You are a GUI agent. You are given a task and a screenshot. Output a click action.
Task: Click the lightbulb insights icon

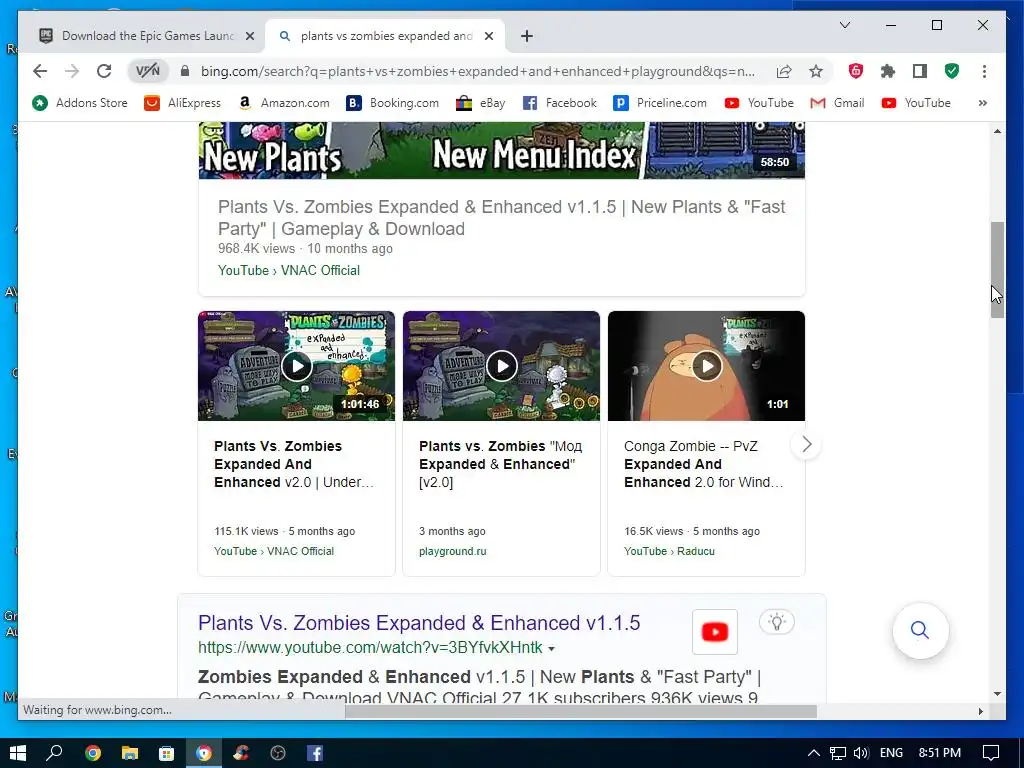776,622
